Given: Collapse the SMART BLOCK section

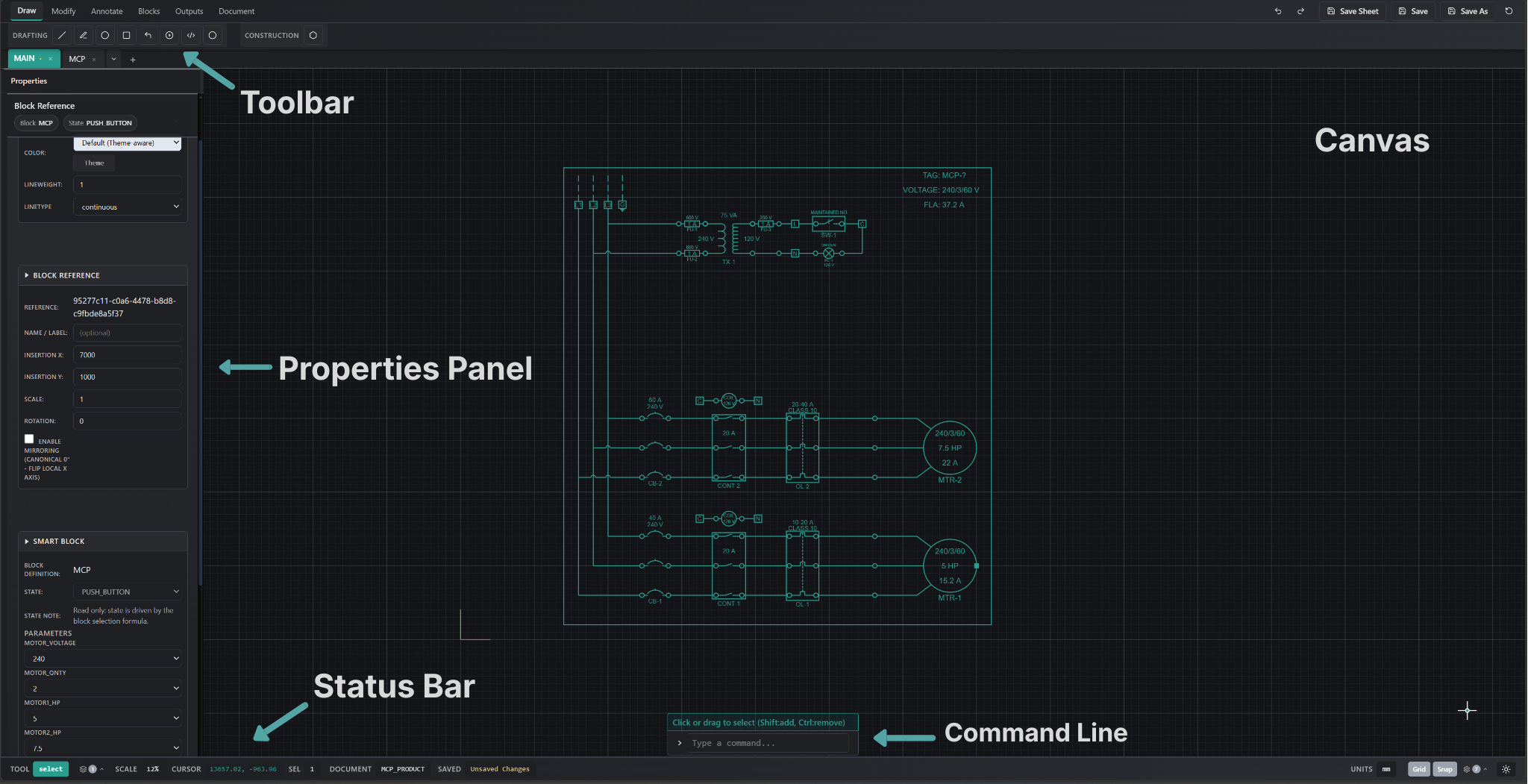Looking at the screenshot, I should pos(103,542).
